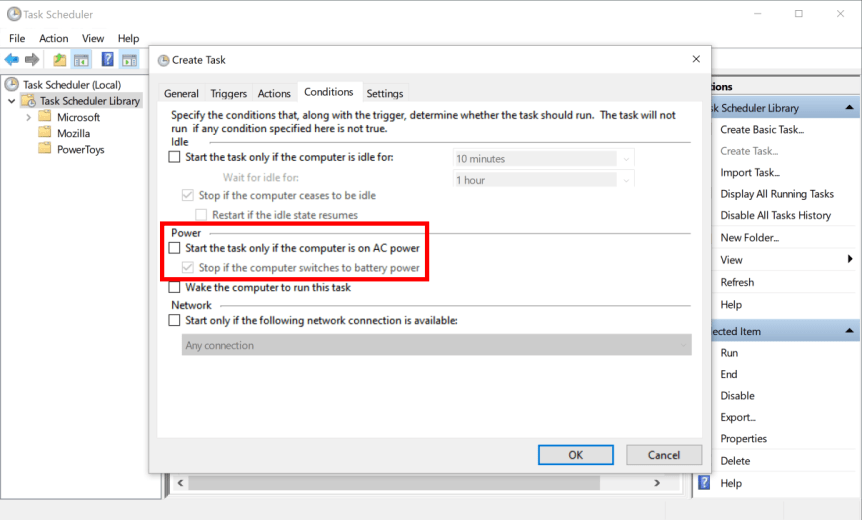Enable Wake the computer to run this task
The height and width of the screenshot is (520, 862).
pyautogui.click(x=174, y=287)
